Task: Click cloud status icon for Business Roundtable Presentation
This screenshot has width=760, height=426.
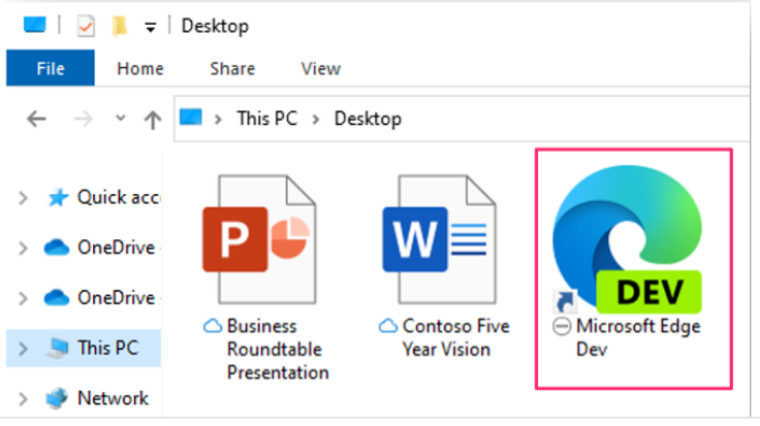Action: pos(213,326)
